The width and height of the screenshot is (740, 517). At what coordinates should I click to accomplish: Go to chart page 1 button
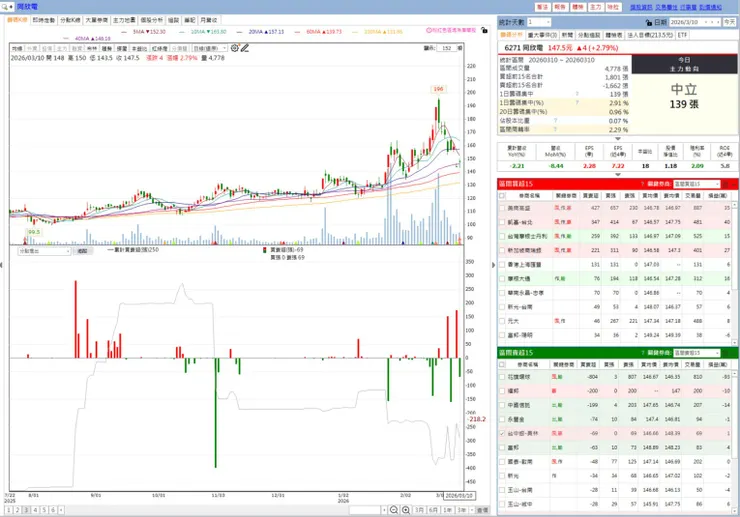tap(8, 510)
